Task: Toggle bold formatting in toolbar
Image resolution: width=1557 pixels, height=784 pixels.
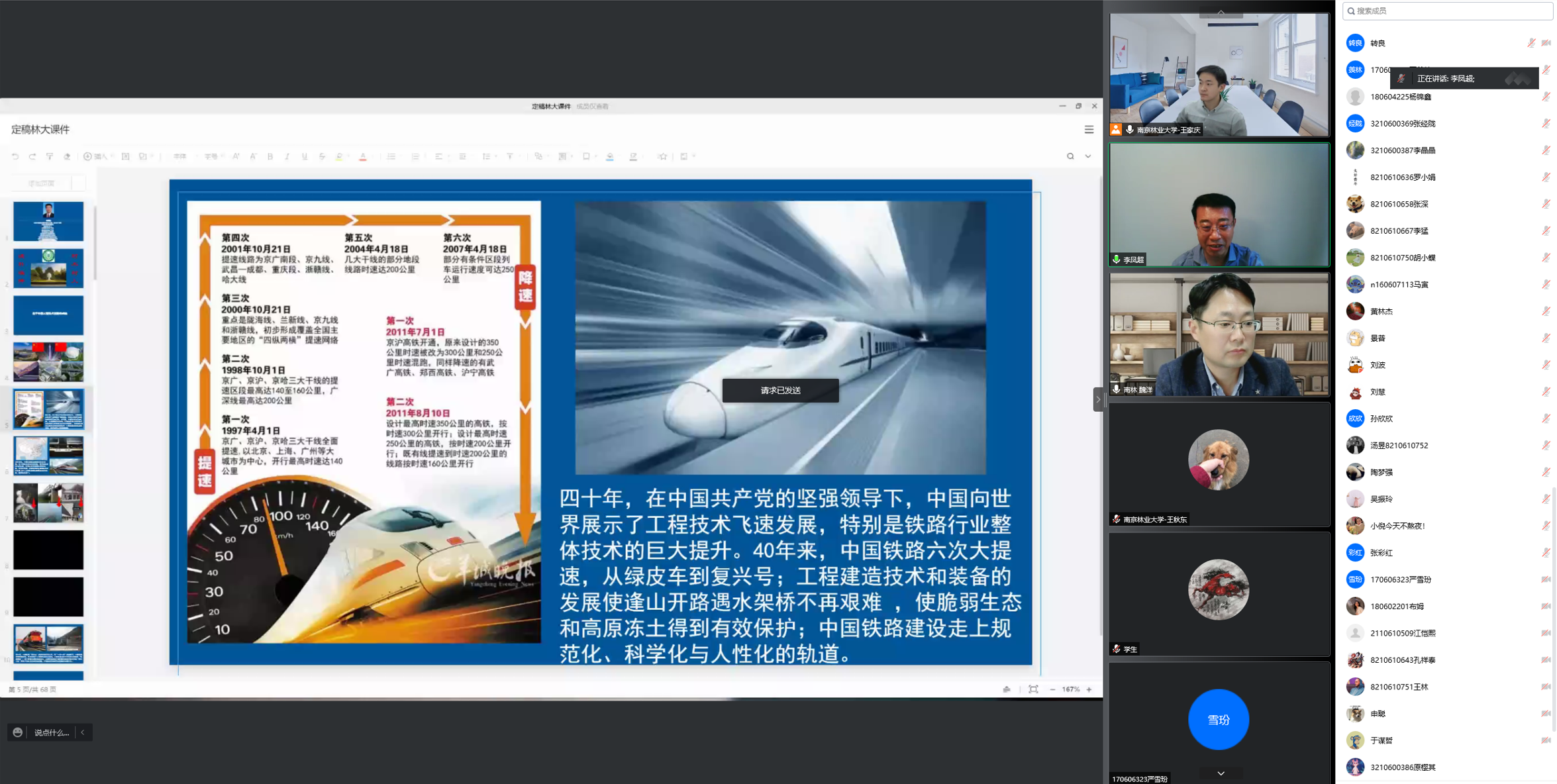Action: pyautogui.click(x=270, y=156)
